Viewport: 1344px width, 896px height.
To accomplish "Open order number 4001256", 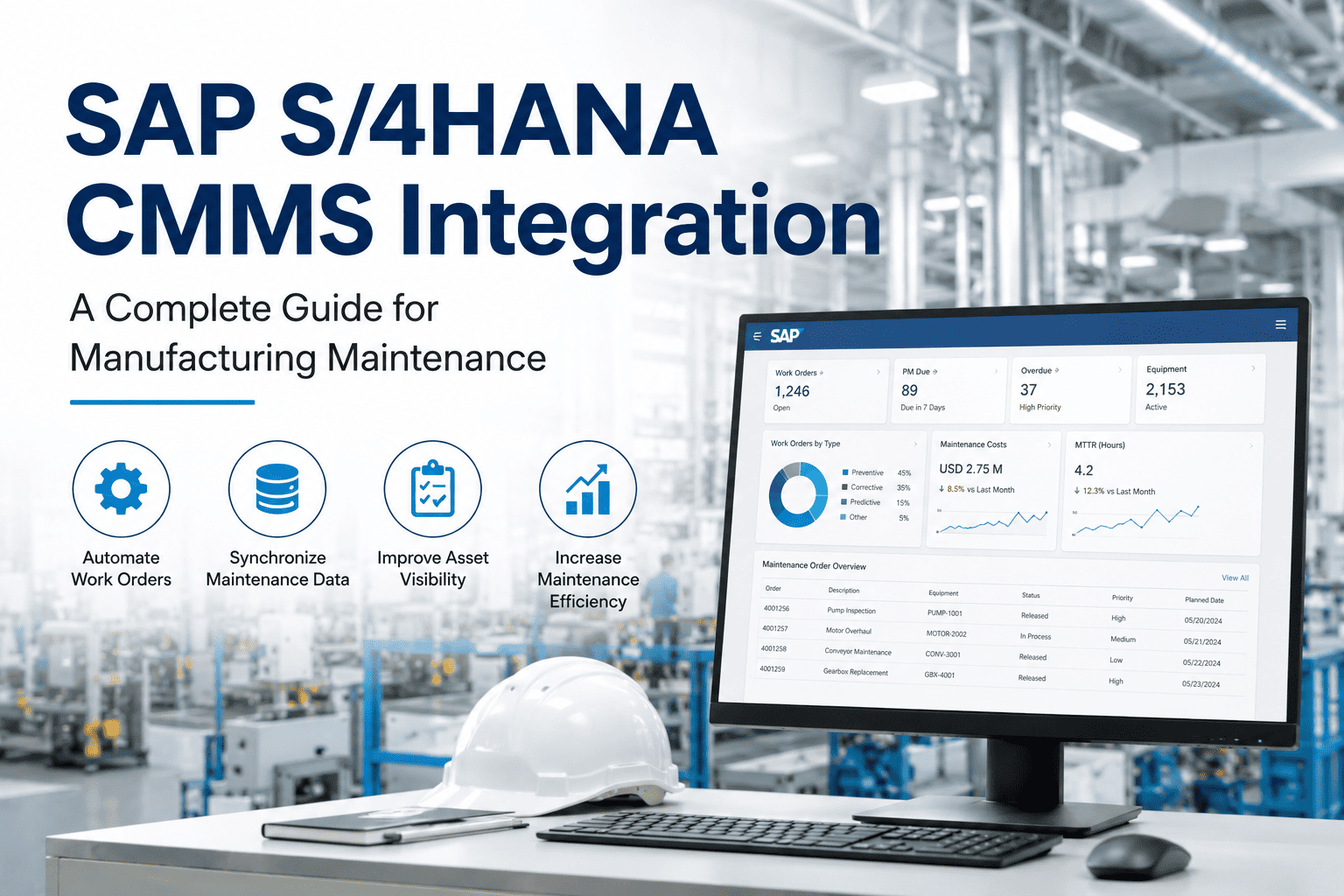I will [776, 608].
